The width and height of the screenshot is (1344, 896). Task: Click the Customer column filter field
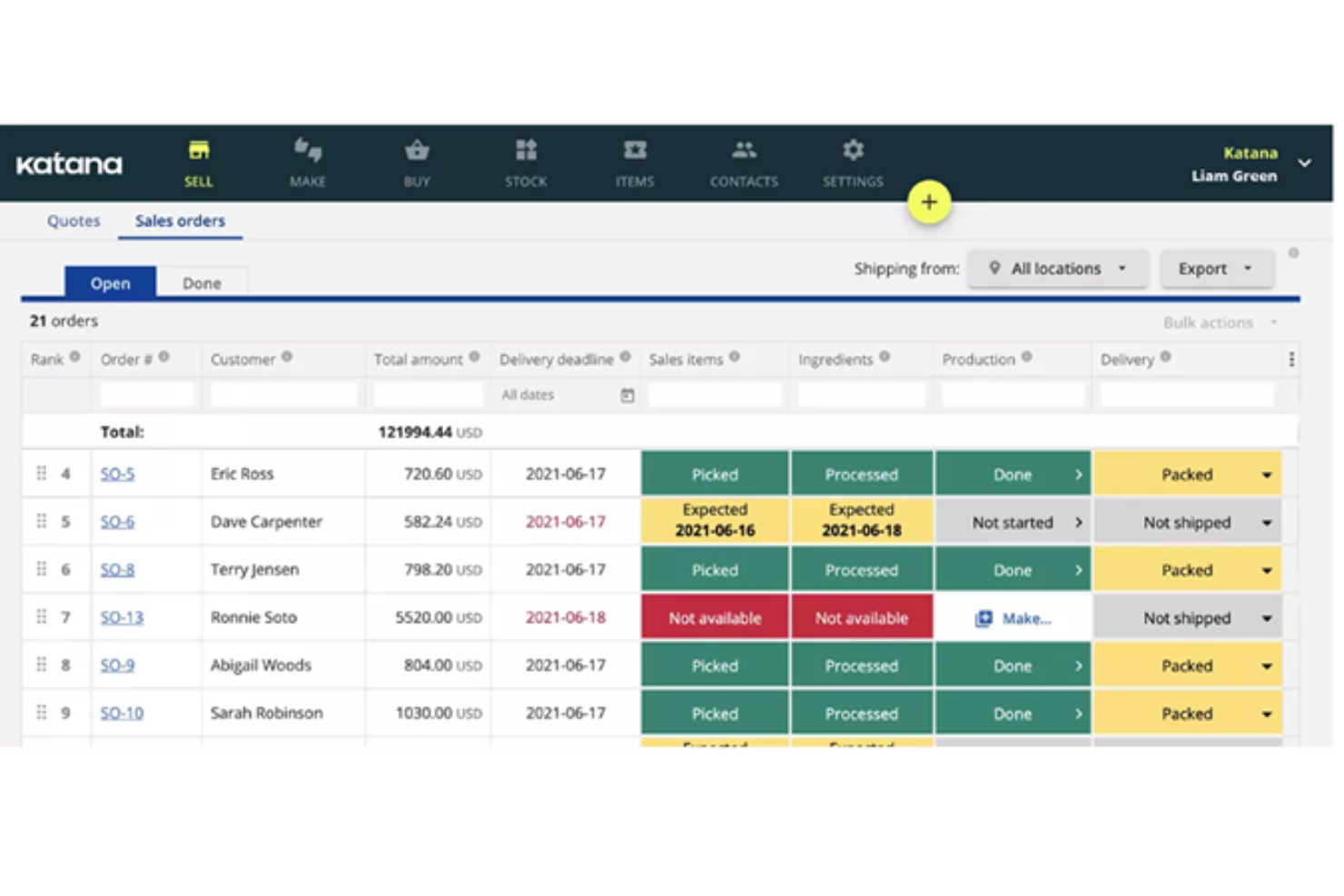click(282, 394)
